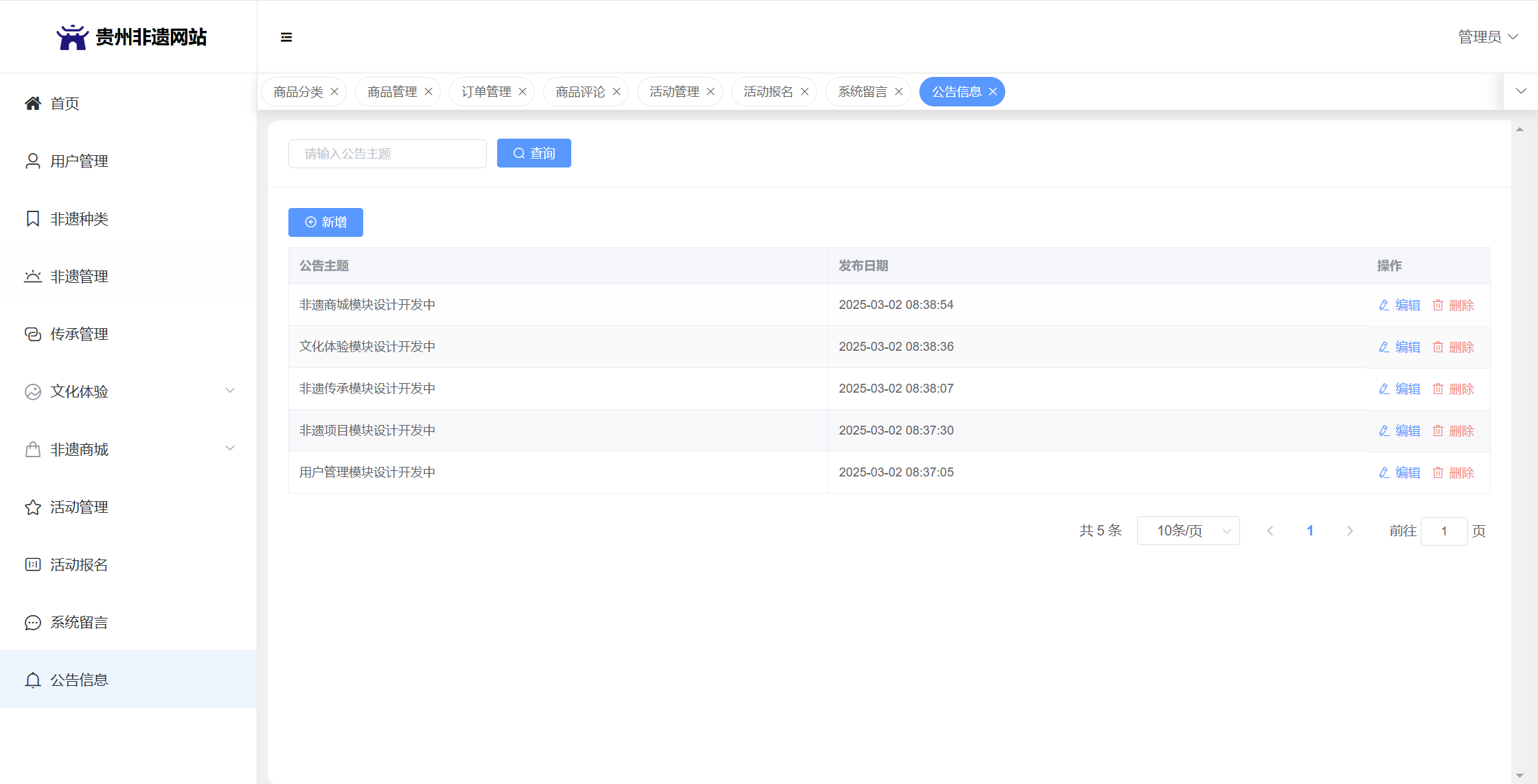Image resolution: width=1538 pixels, height=784 pixels.
Task: Open the 10条/页 page size dropdown
Action: [x=1188, y=531]
